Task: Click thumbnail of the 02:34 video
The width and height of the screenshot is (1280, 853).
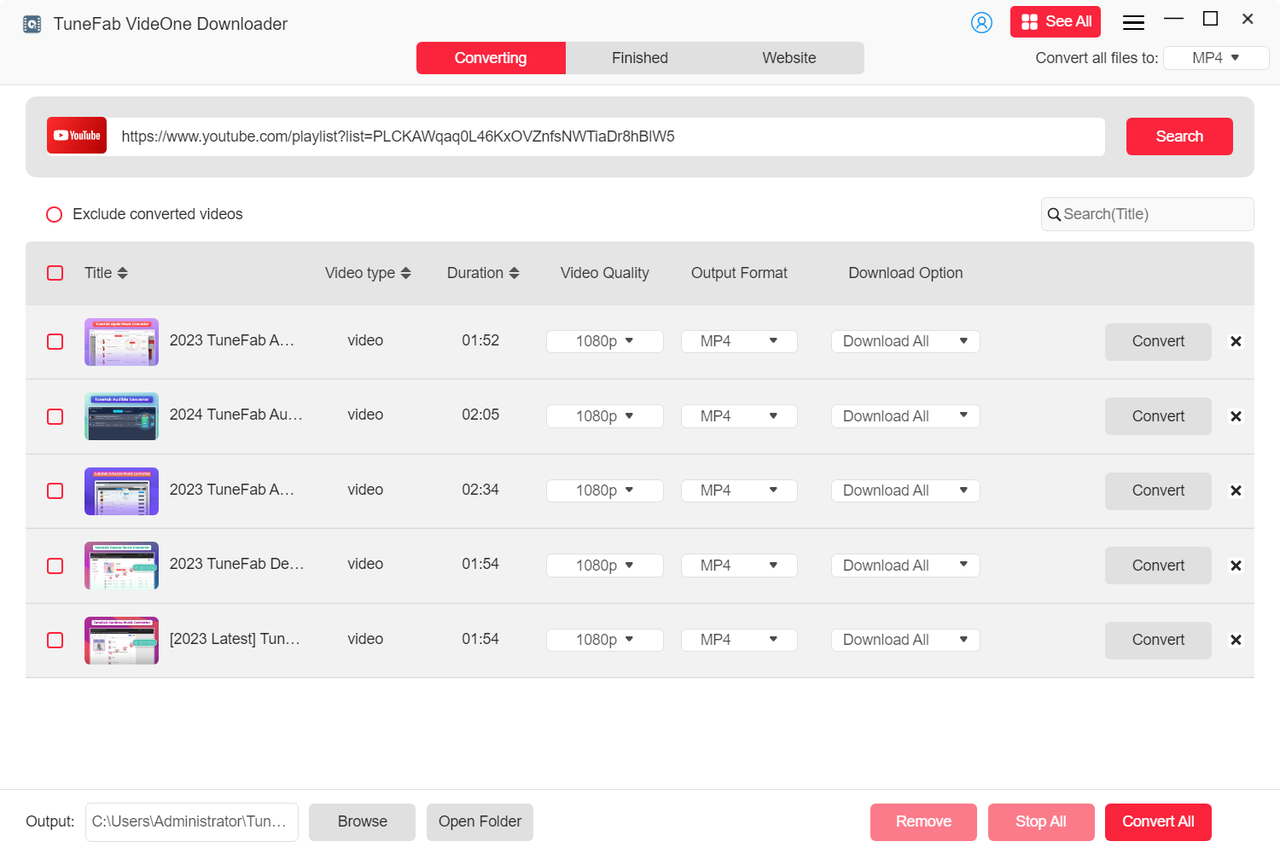Action: click(121, 490)
